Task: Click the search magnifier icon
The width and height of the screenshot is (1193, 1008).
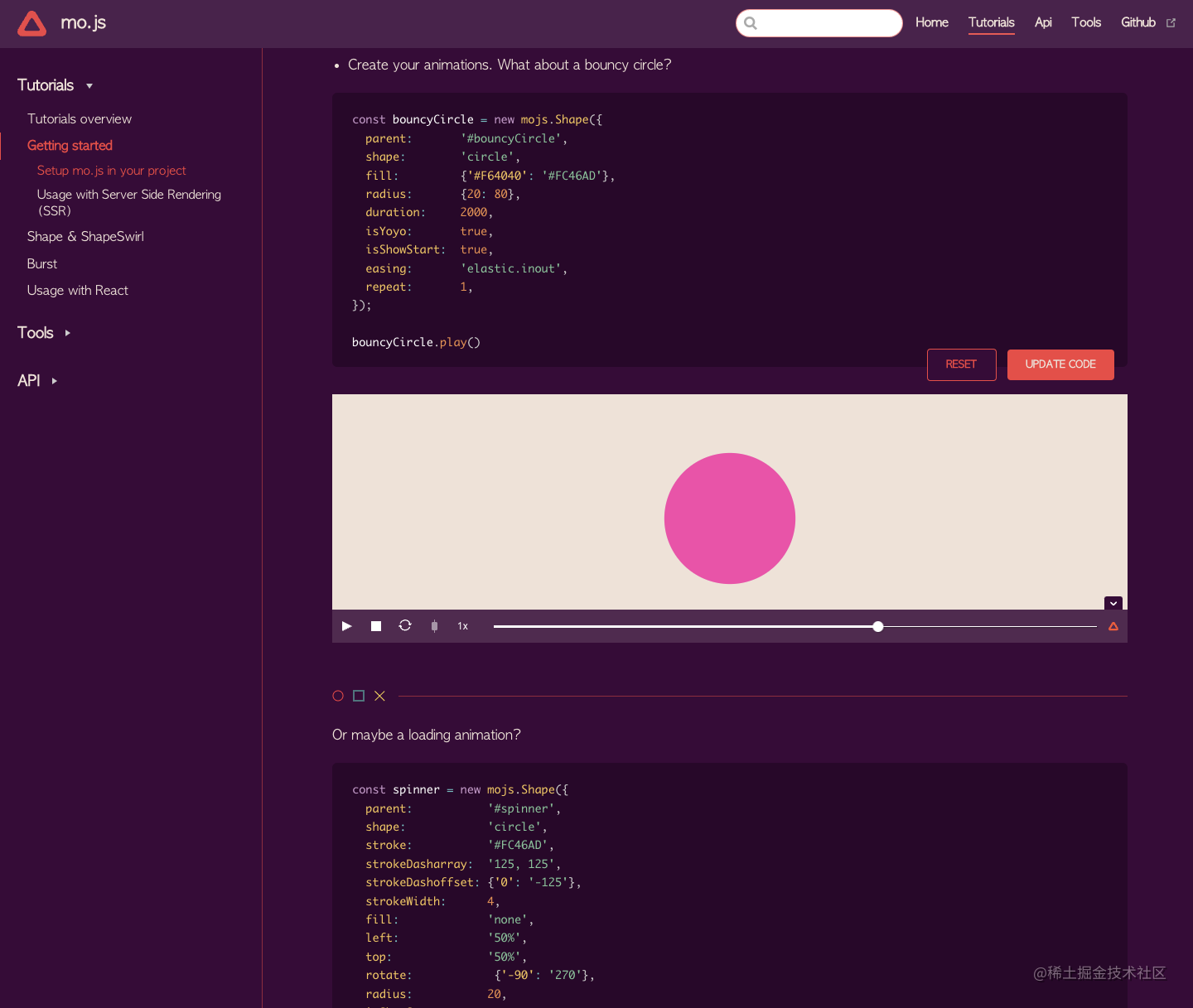Action: (x=751, y=23)
